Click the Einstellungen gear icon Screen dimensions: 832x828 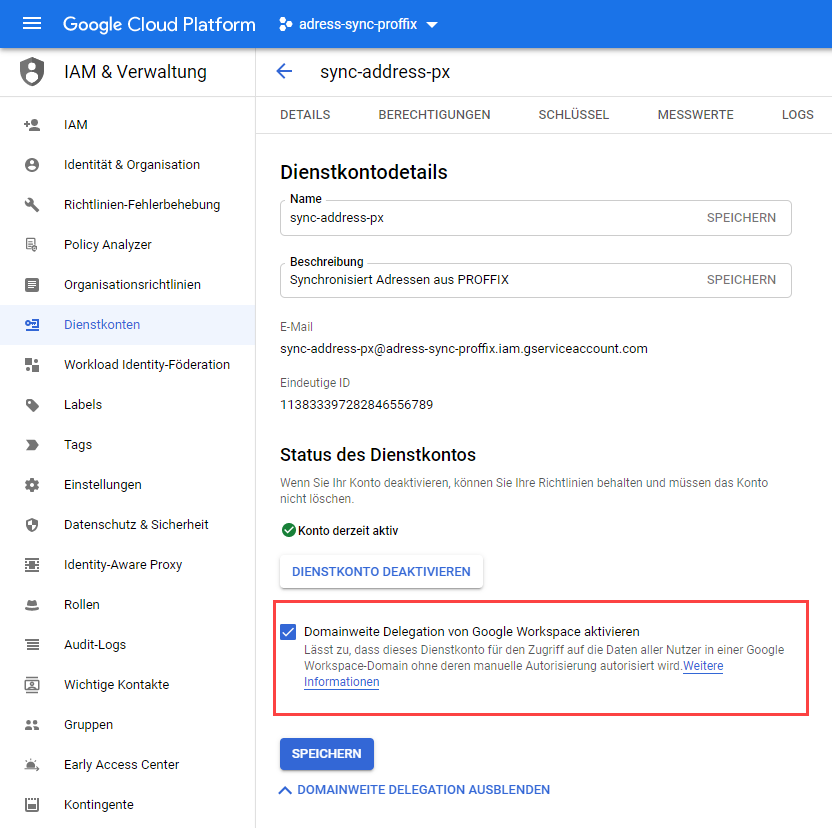[x=32, y=485]
